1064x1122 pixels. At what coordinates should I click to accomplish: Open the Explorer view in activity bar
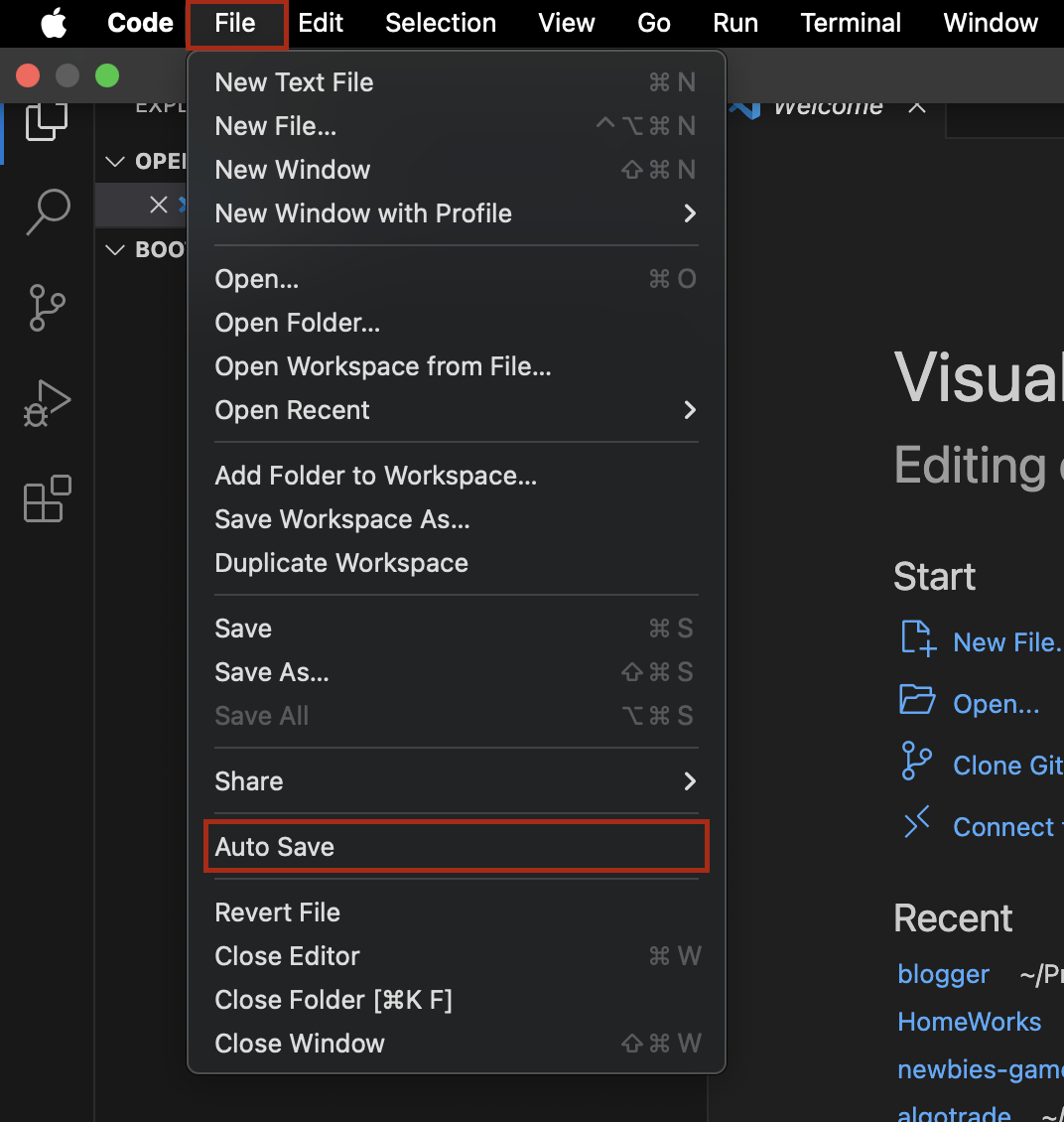tap(47, 121)
